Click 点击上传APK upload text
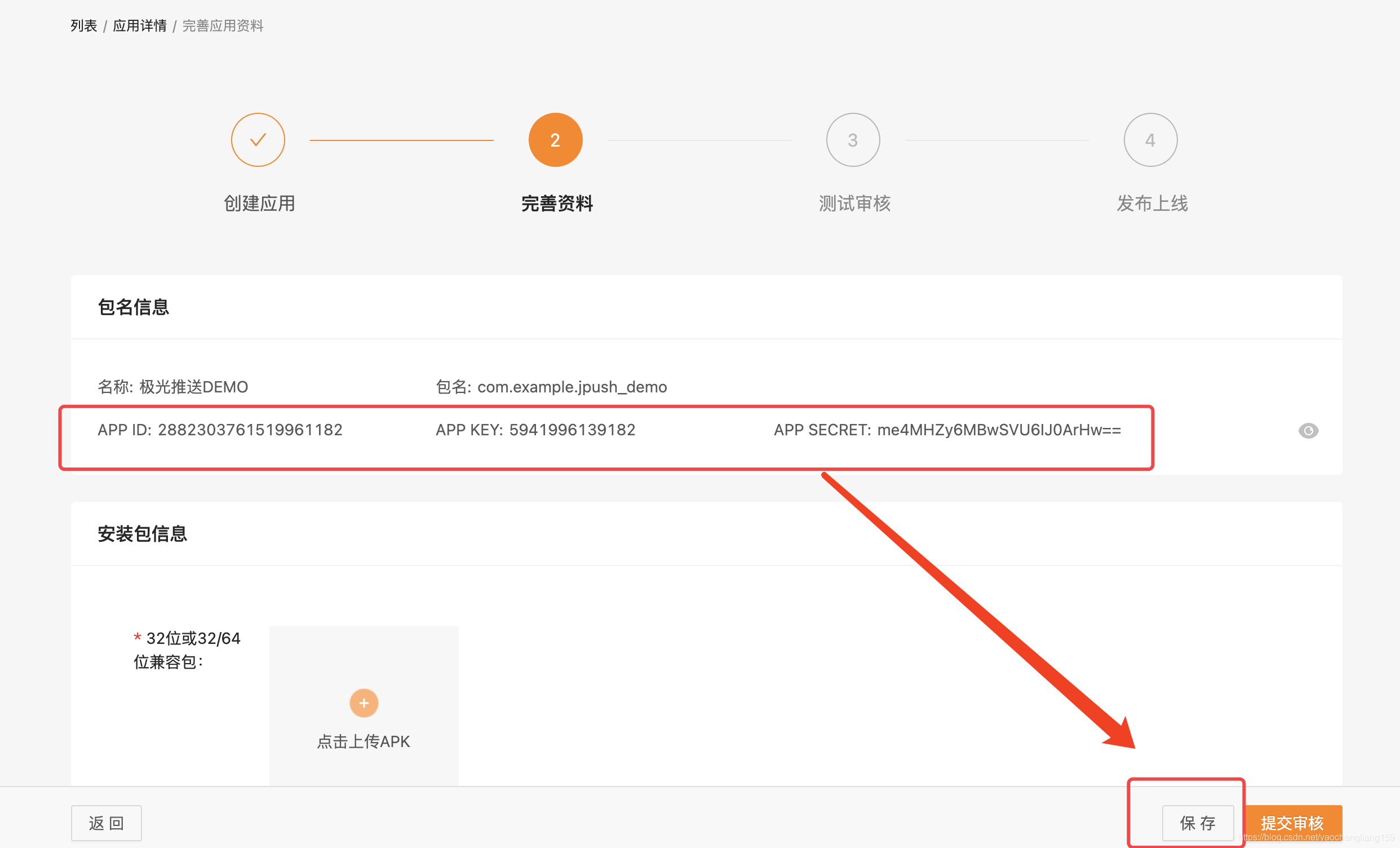 click(x=363, y=741)
